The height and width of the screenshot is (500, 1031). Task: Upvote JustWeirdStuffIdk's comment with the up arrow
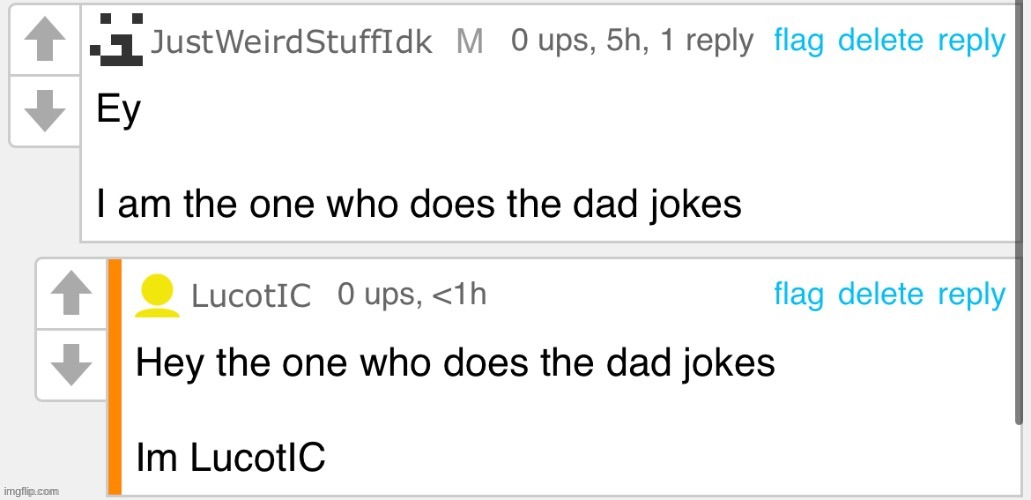[45, 39]
